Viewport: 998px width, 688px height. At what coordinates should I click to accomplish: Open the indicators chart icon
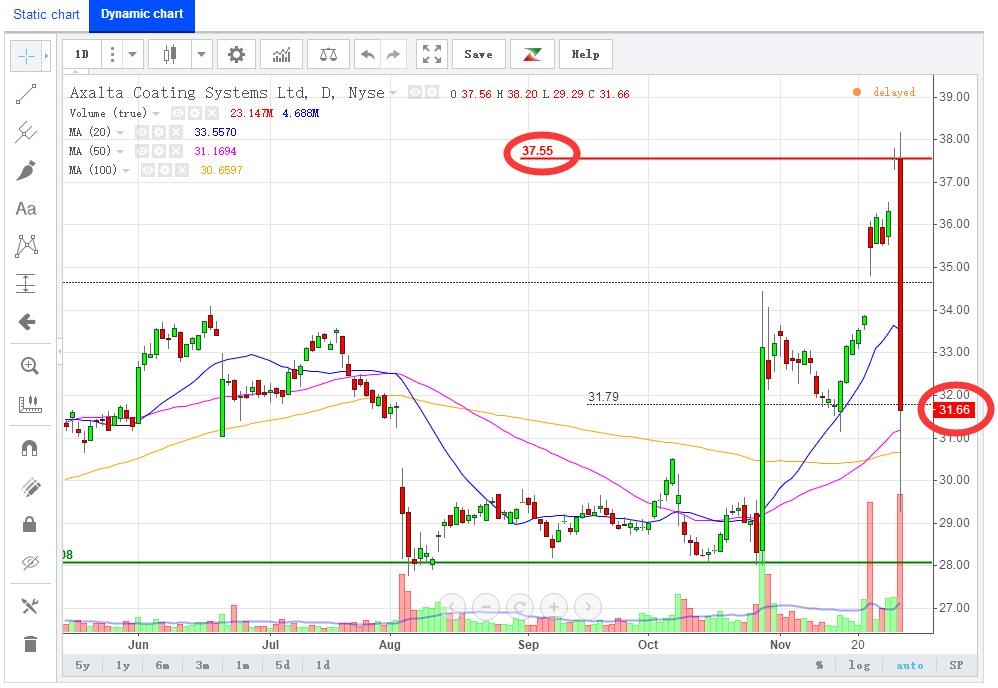point(281,54)
